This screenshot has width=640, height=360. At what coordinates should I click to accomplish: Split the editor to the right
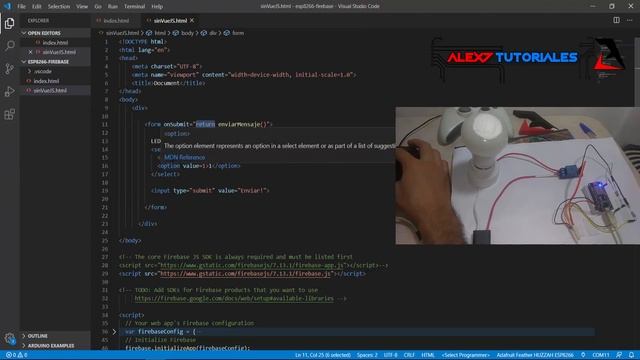point(616,20)
